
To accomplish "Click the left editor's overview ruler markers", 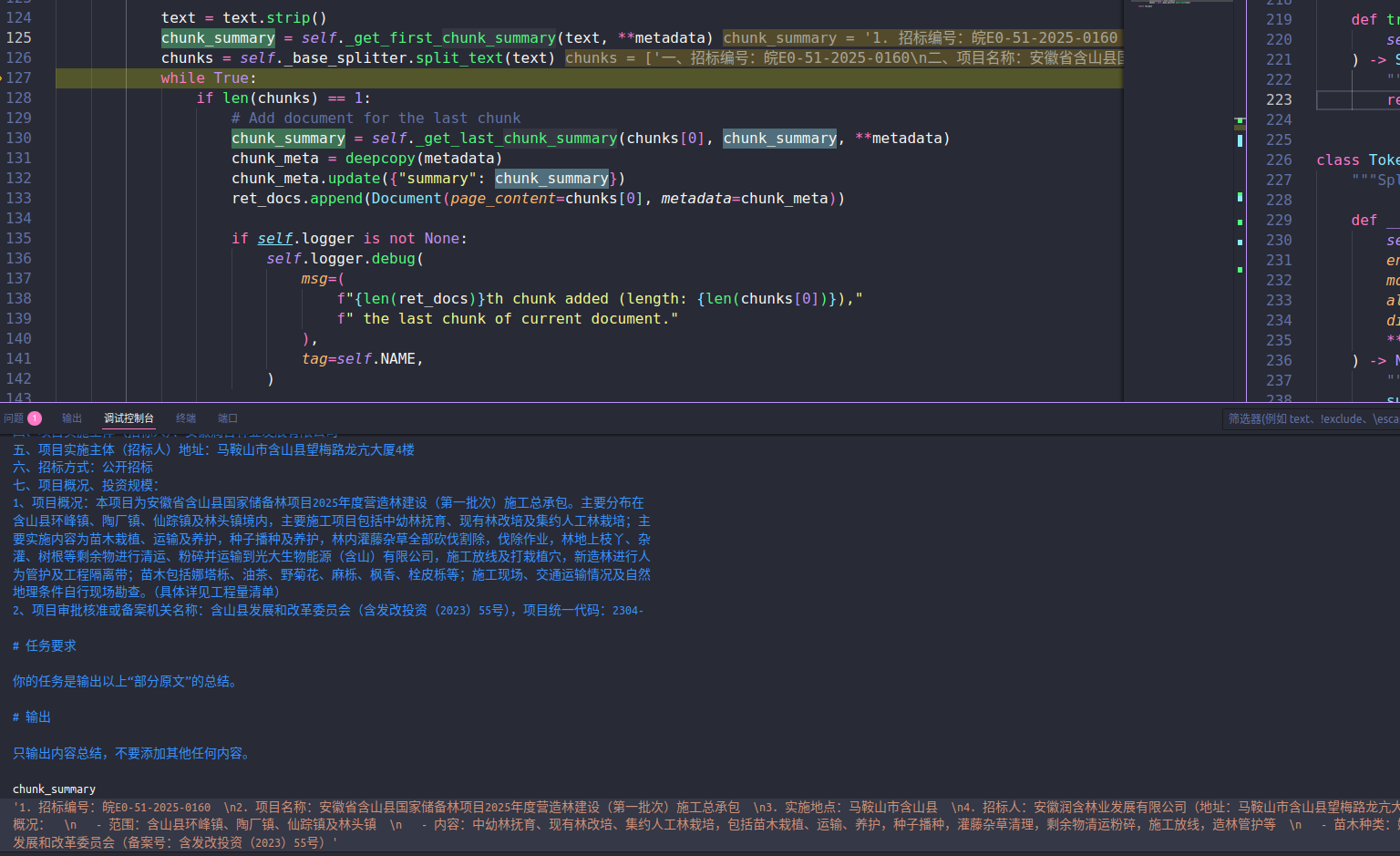I will pos(1240,182).
